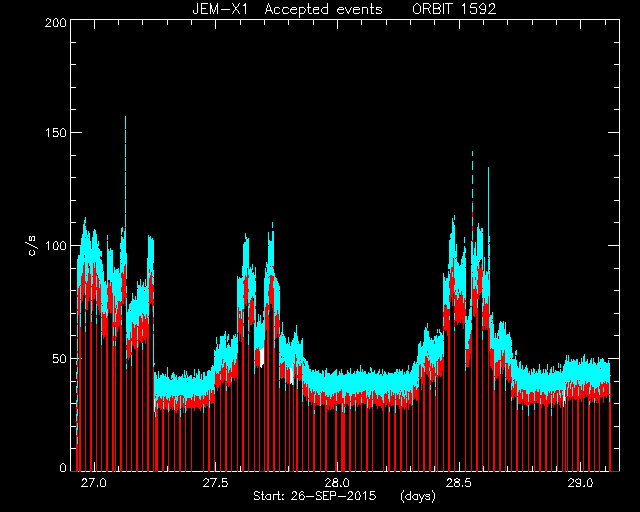Click the 'ORBIT 1592' text in title
Screen dimensions: 640x512
[454, 9]
